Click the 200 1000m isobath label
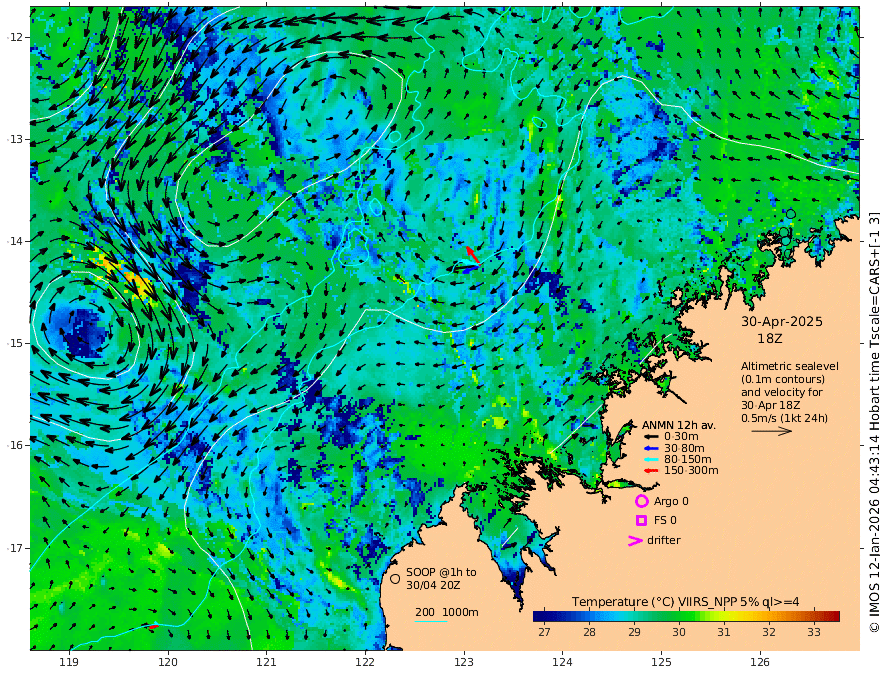880x680 pixels. coord(447,612)
